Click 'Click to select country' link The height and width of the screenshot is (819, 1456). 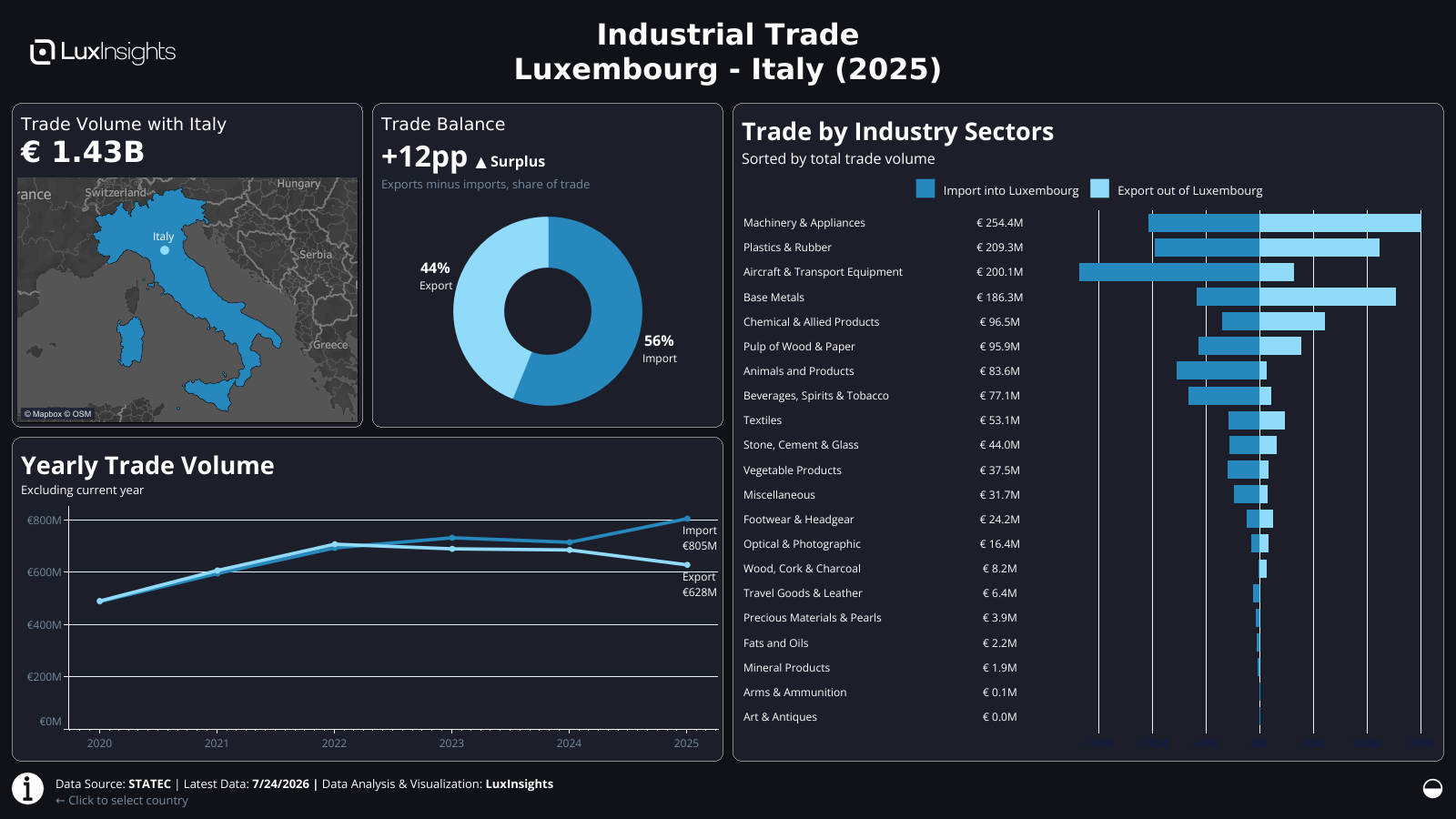coord(122,801)
